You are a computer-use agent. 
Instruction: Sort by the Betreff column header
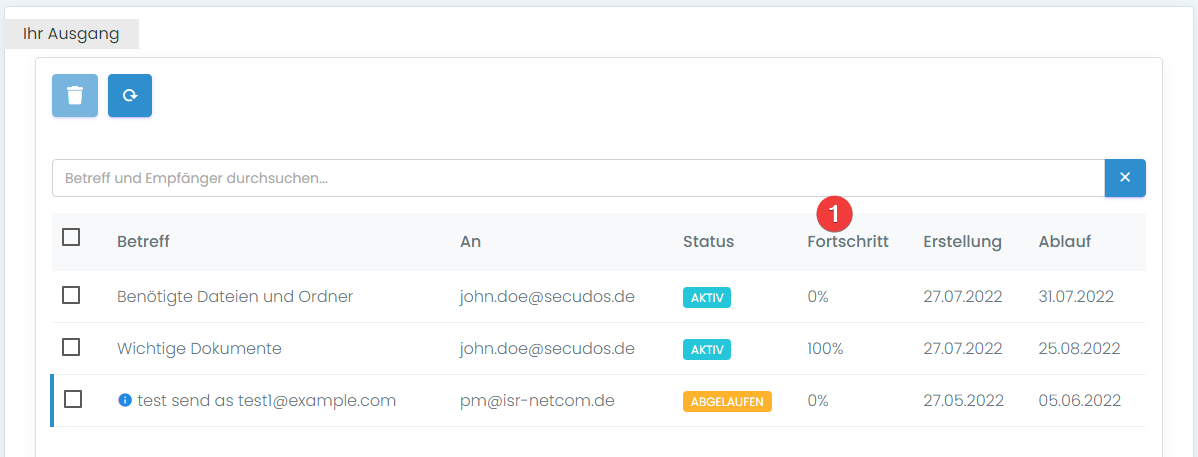[143, 242]
